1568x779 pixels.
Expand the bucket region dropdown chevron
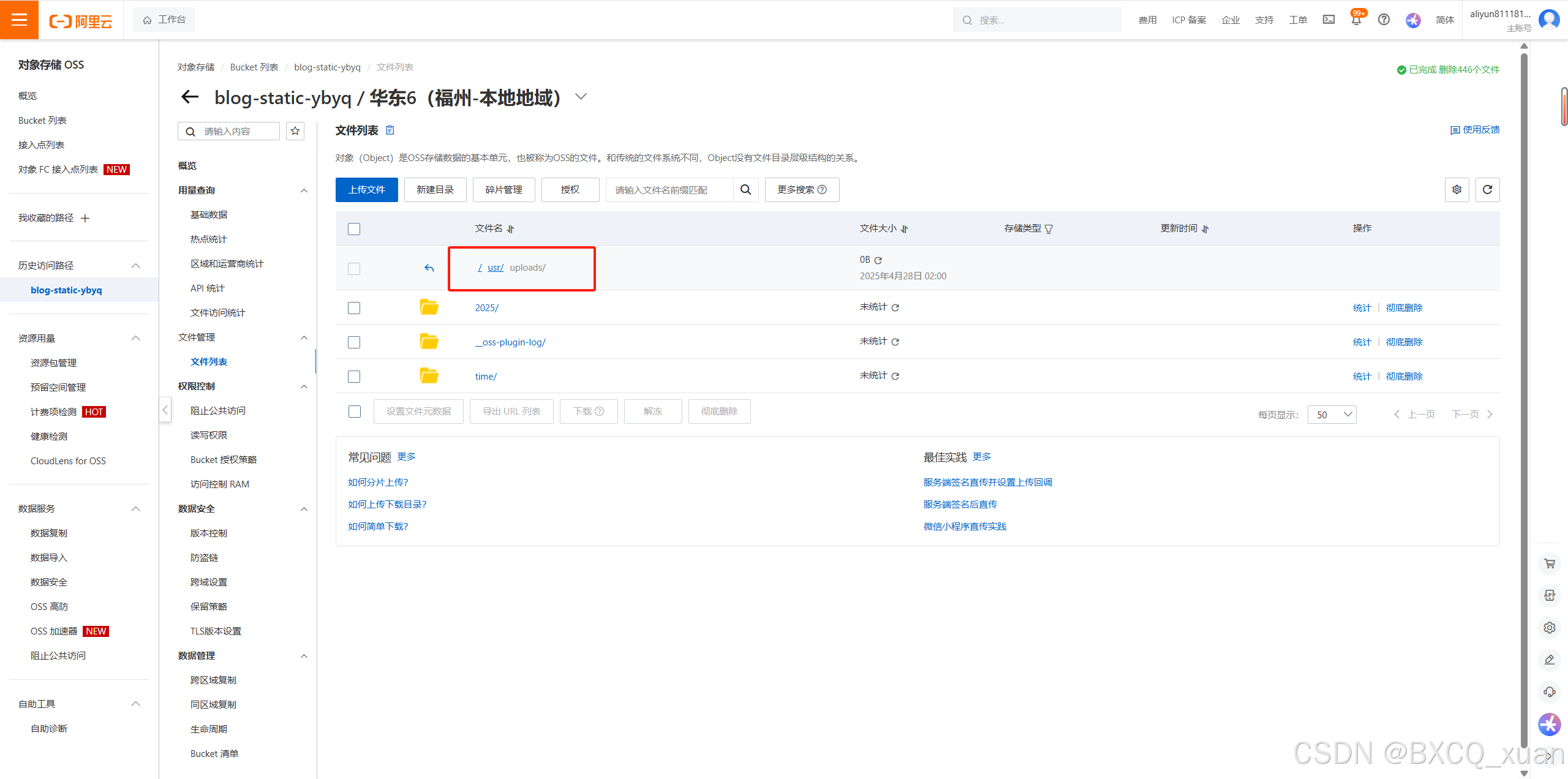click(581, 97)
